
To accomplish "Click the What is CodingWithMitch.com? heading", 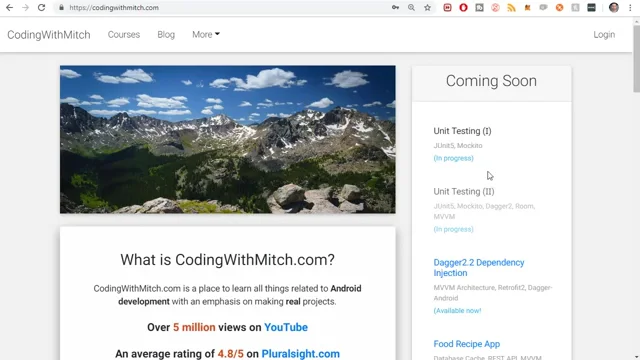I will pyautogui.click(x=227, y=260).
